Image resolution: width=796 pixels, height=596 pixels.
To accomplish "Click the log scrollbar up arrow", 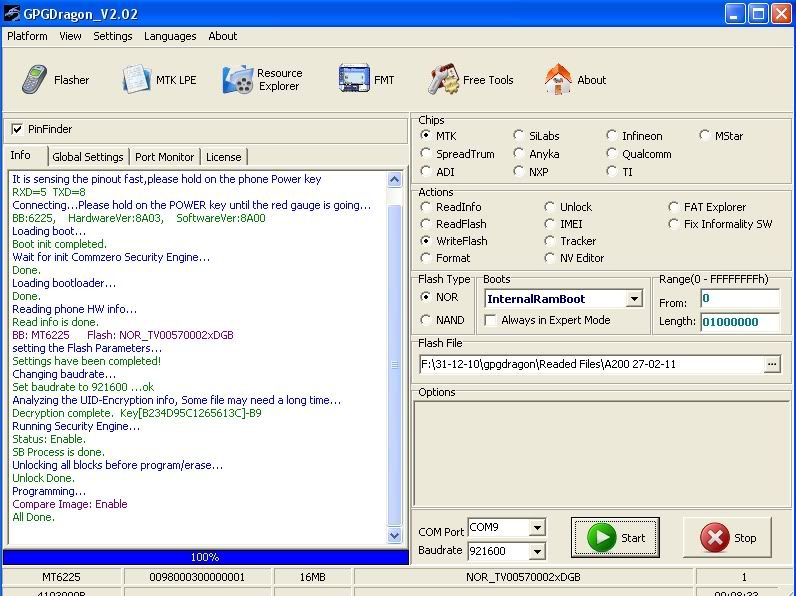I will [x=394, y=179].
